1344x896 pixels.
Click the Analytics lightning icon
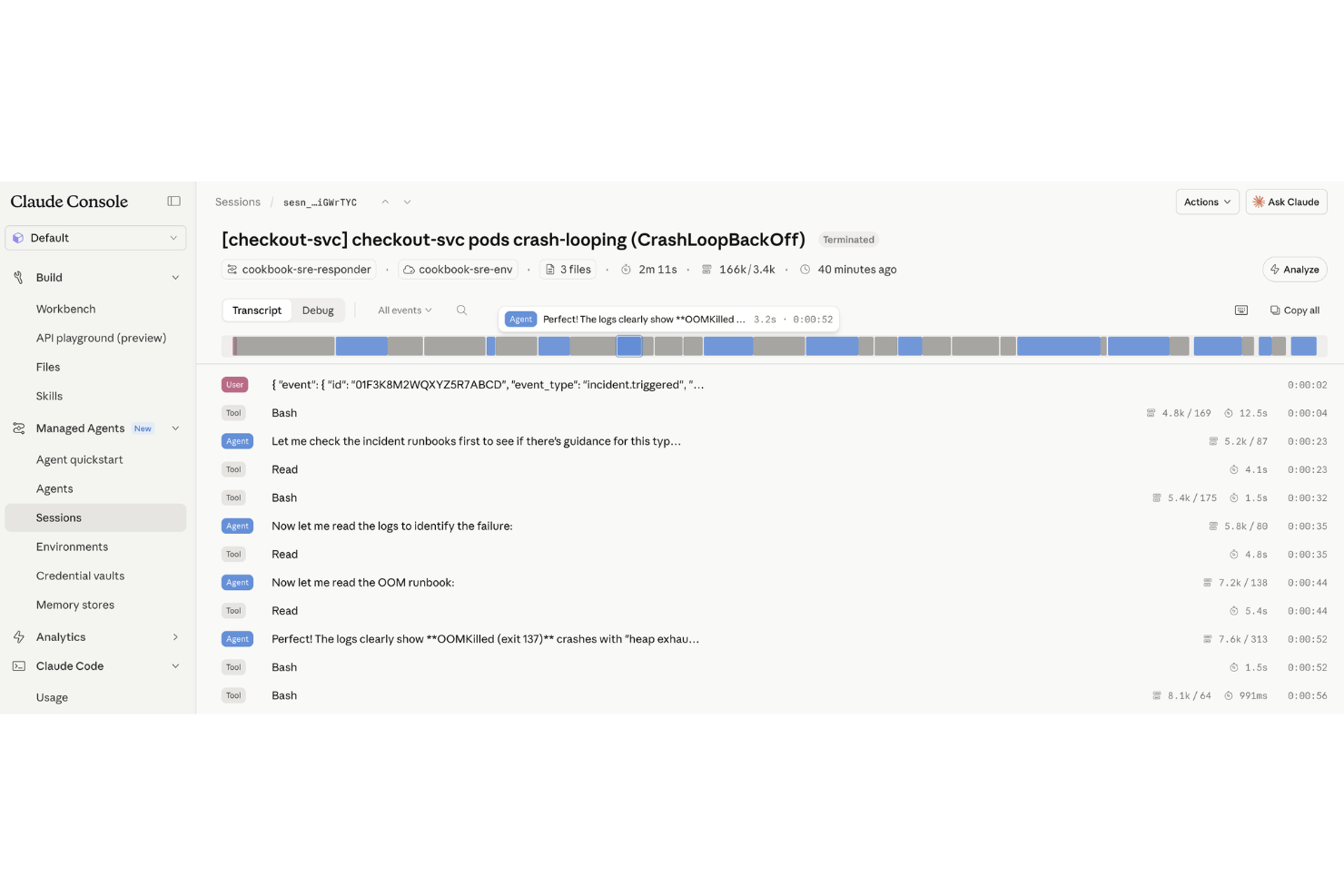tap(18, 637)
